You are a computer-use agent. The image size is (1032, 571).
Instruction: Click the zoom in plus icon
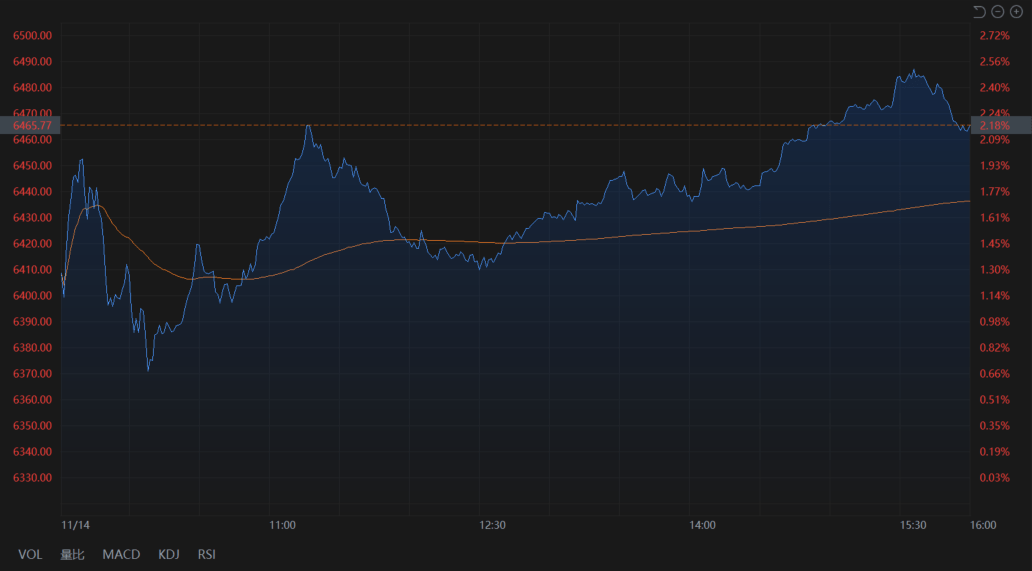[1016, 12]
